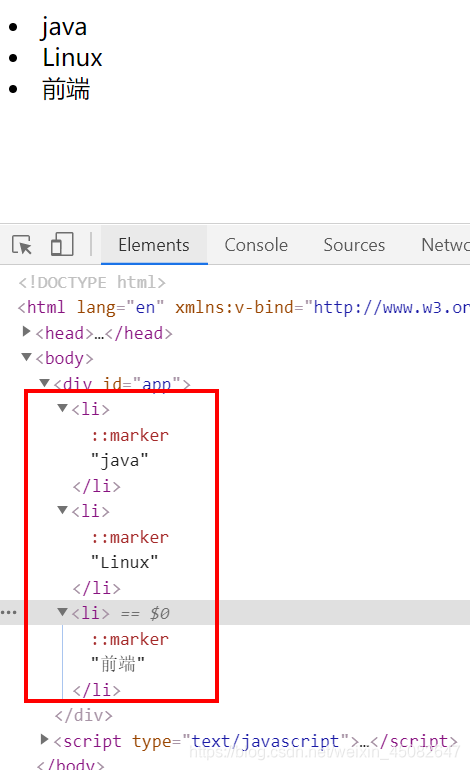Expand the script type text/javascript node
Viewport: 470px width, 770px height.
(x=44, y=739)
